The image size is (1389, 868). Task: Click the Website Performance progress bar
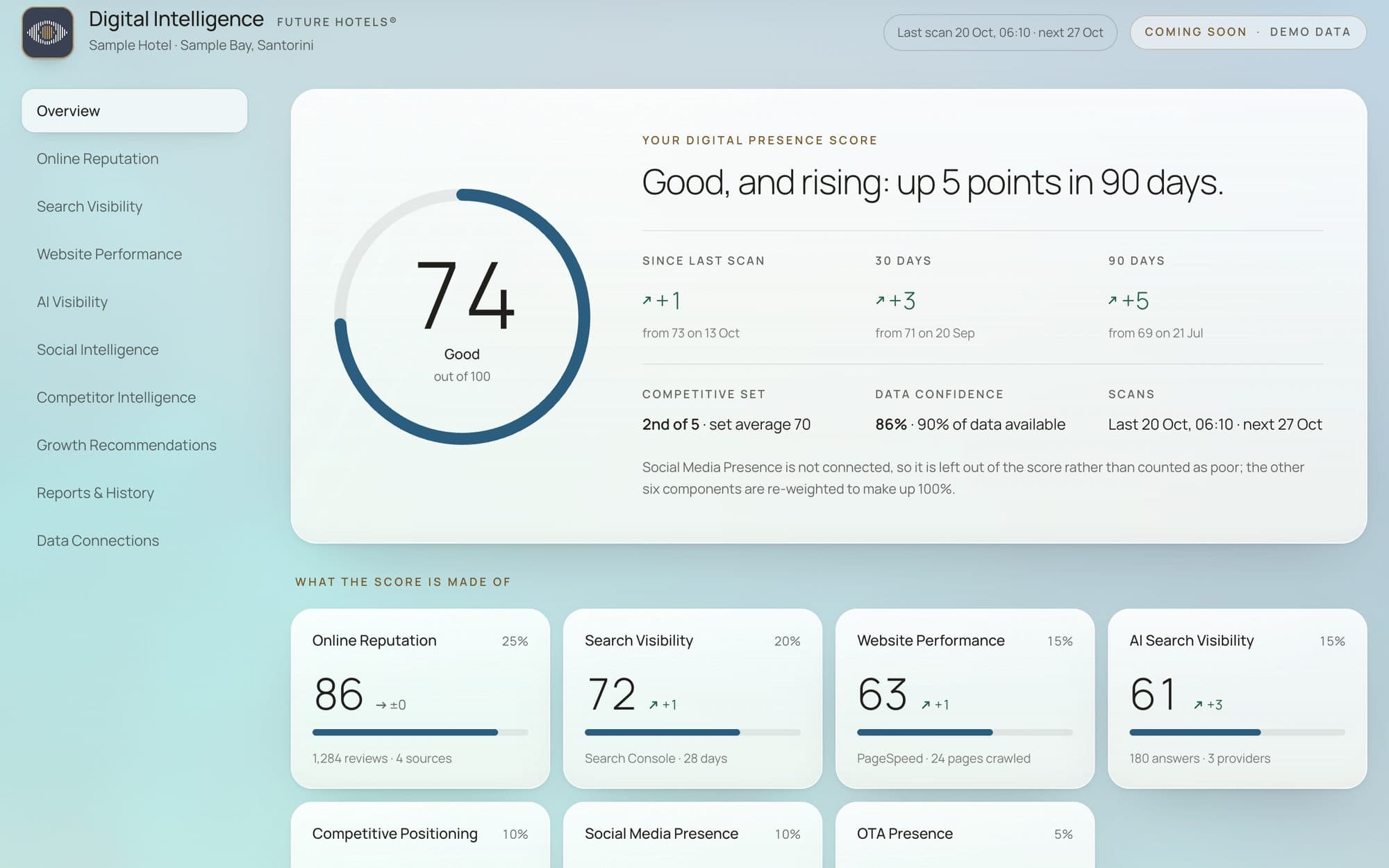pos(965,733)
